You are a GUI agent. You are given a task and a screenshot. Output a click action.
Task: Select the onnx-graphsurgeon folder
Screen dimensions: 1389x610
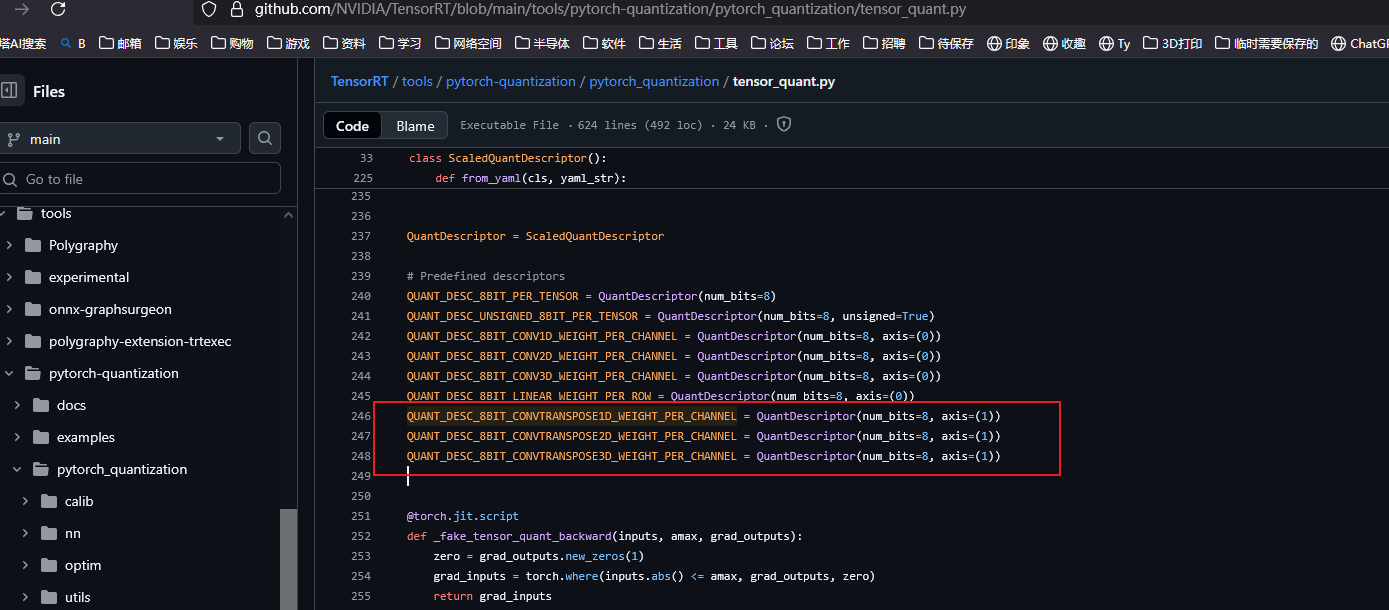110,309
